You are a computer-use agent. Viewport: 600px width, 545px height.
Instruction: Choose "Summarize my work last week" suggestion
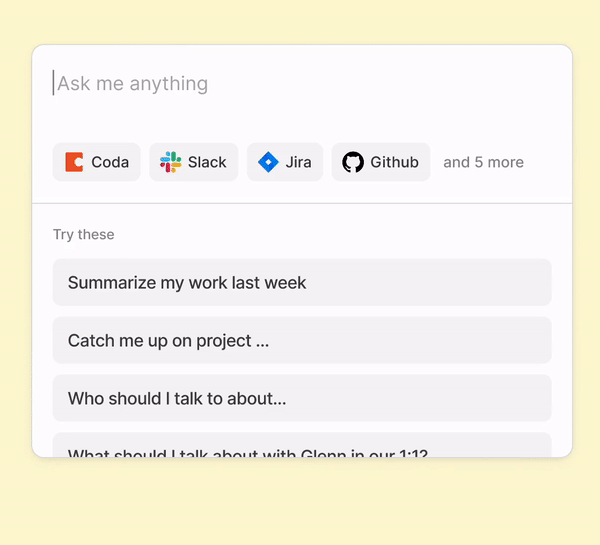pos(187,283)
